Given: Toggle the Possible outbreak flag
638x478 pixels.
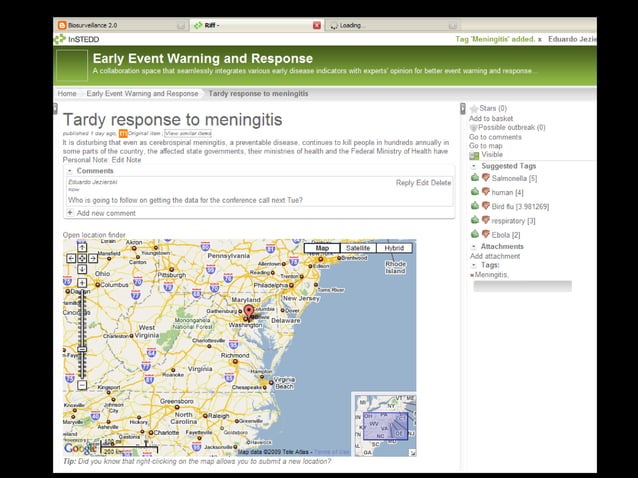Looking at the screenshot, I should tap(473, 128).
